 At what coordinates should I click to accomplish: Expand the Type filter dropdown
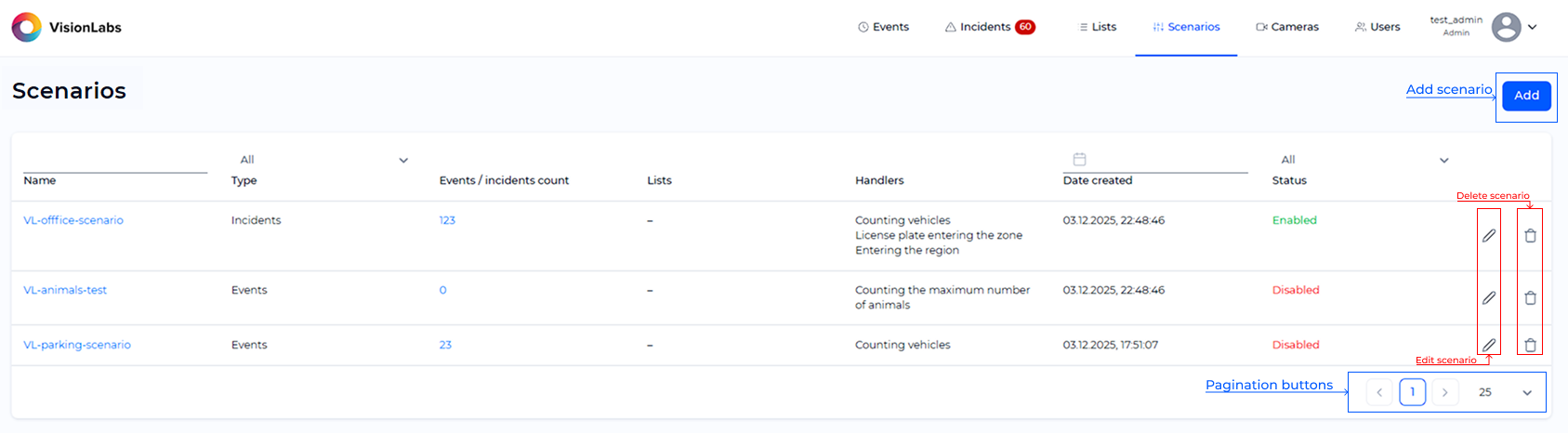[402, 160]
